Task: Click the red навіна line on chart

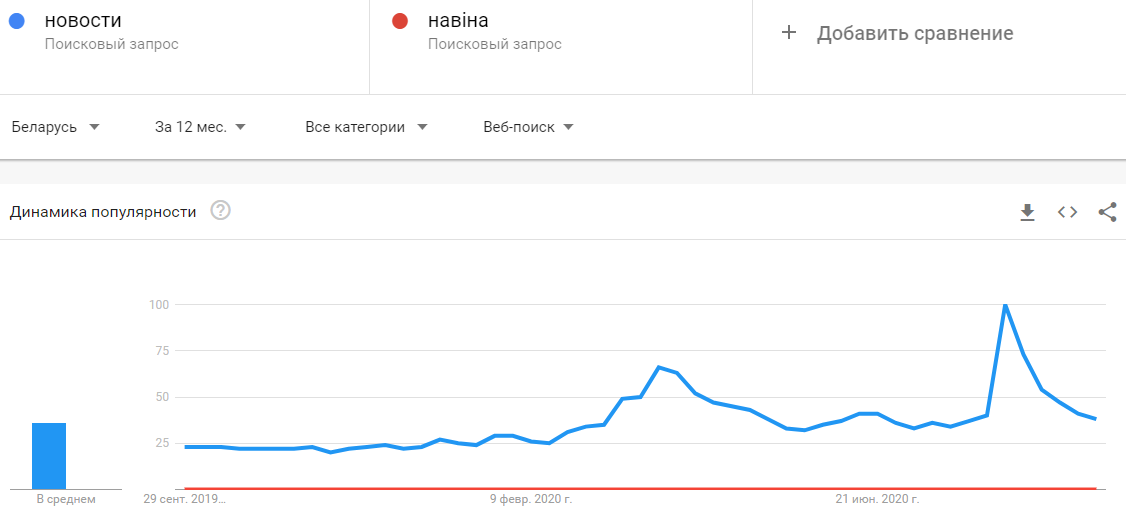Action: (641, 488)
